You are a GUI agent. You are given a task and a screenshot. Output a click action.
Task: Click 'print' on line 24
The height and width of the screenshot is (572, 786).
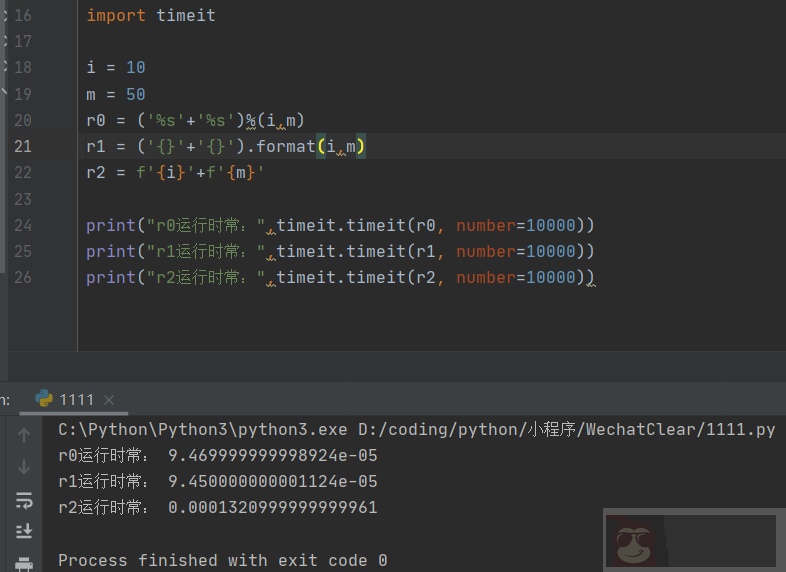point(111,226)
